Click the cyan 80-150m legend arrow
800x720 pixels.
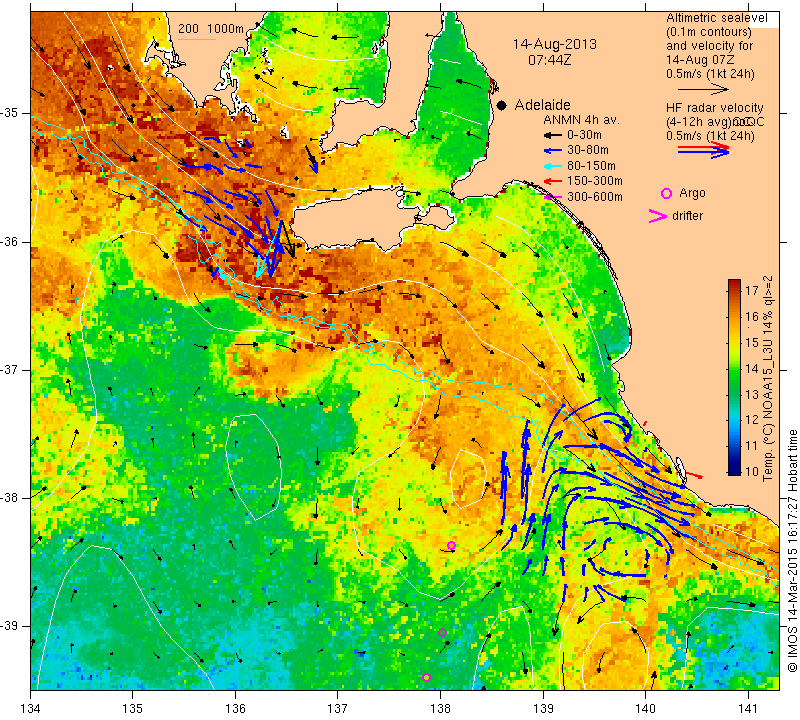pyautogui.click(x=552, y=166)
